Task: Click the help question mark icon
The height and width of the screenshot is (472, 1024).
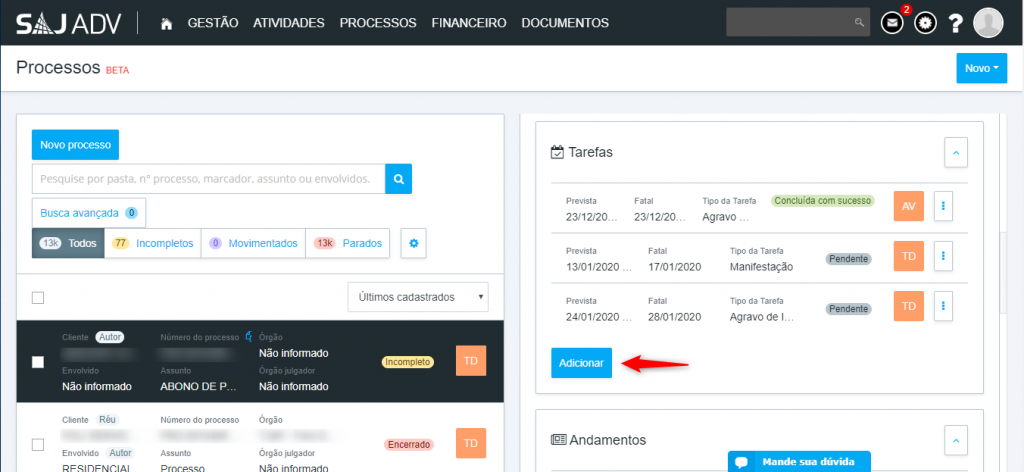Action: pos(956,22)
